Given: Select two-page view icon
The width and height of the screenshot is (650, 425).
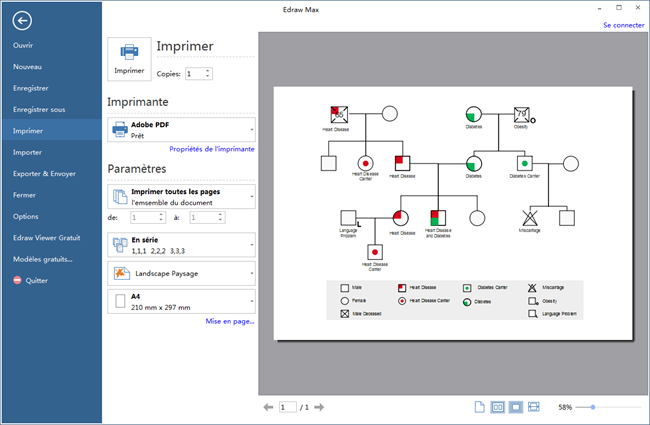Looking at the screenshot, I should click(x=497, y=407).
